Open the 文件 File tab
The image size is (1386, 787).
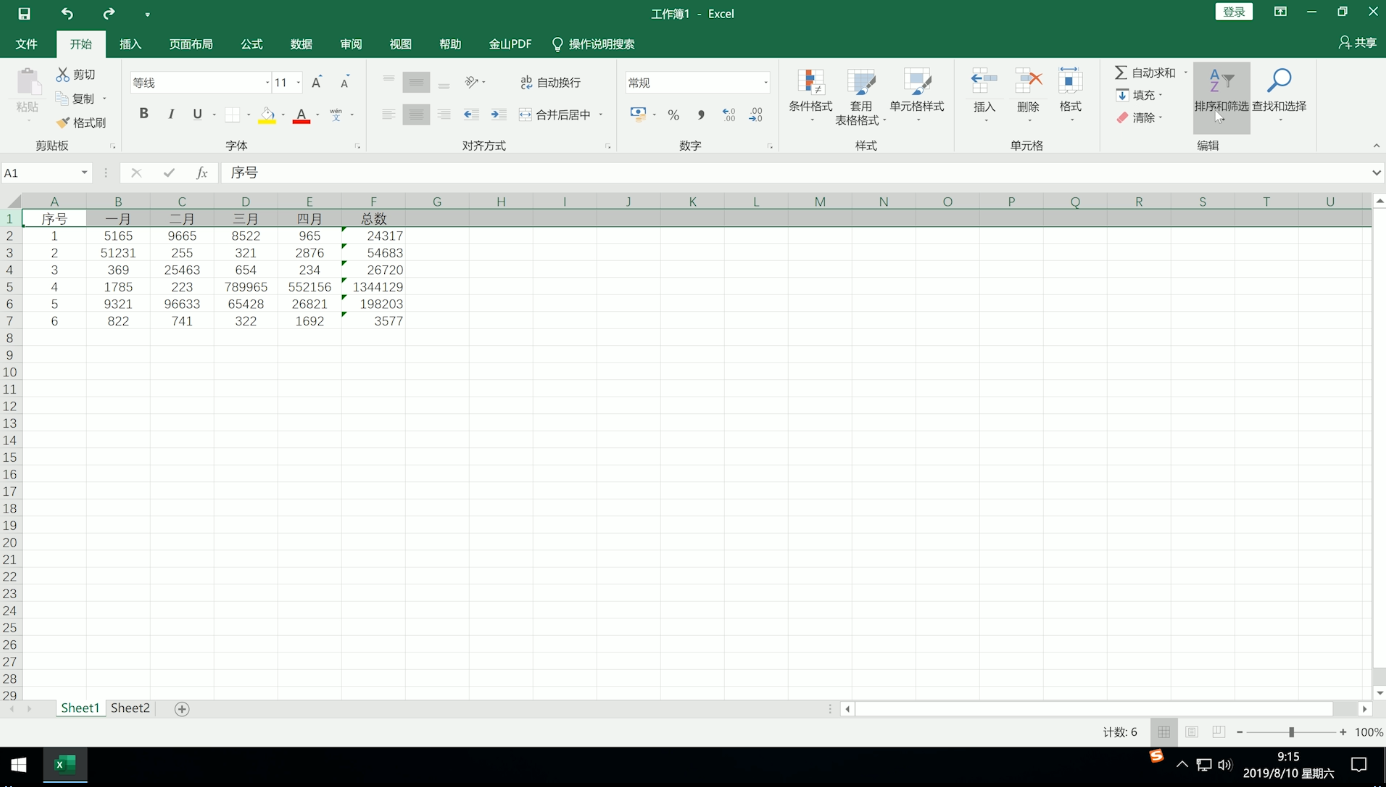(27, 44)
